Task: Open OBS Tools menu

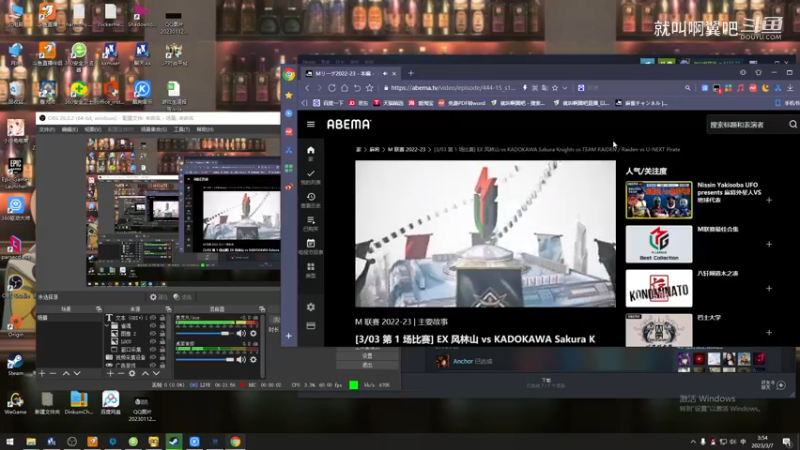Action: (x=182, y=130)
